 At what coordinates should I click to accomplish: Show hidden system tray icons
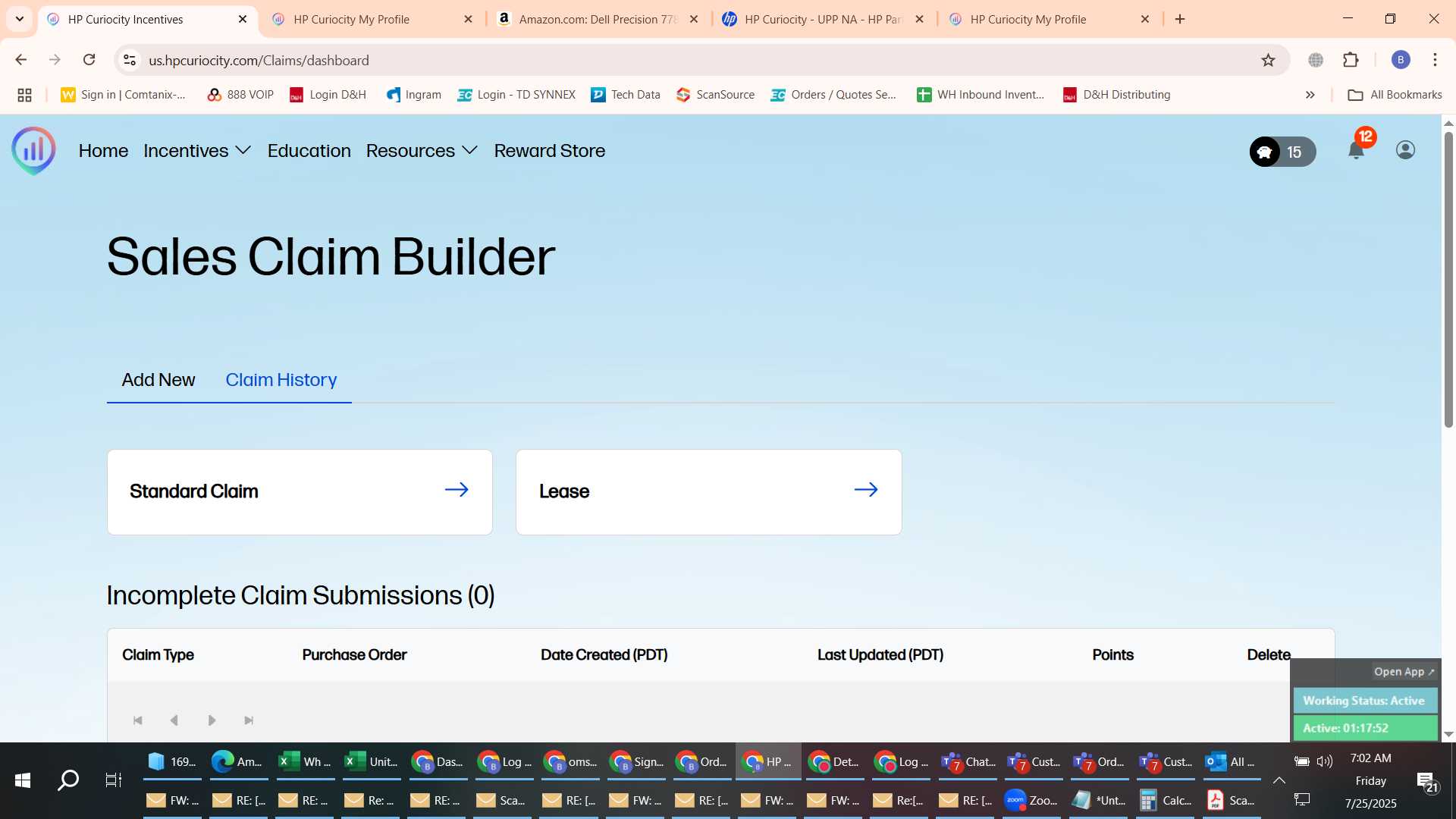click(x=1279, y=780)
